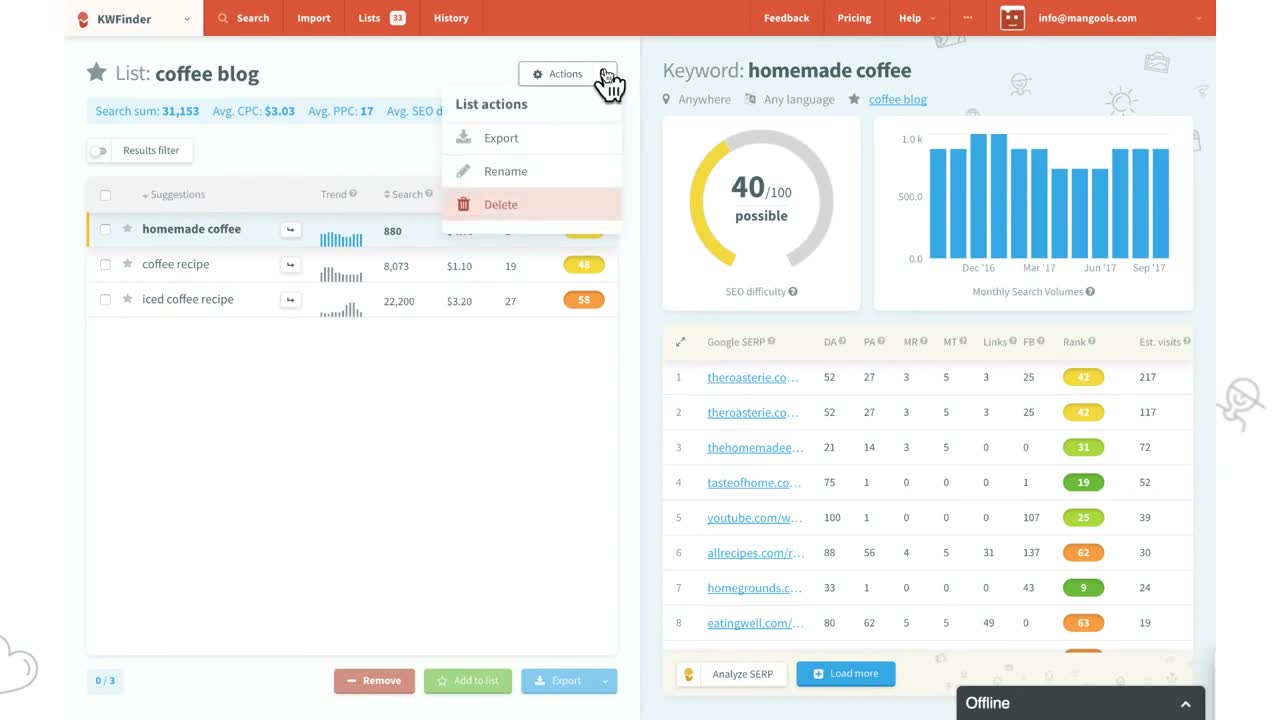This screenshot has width=1280, height=720.
Task: Open the KWFinder app switcher dropdown
Action: (x=134, y=18)
